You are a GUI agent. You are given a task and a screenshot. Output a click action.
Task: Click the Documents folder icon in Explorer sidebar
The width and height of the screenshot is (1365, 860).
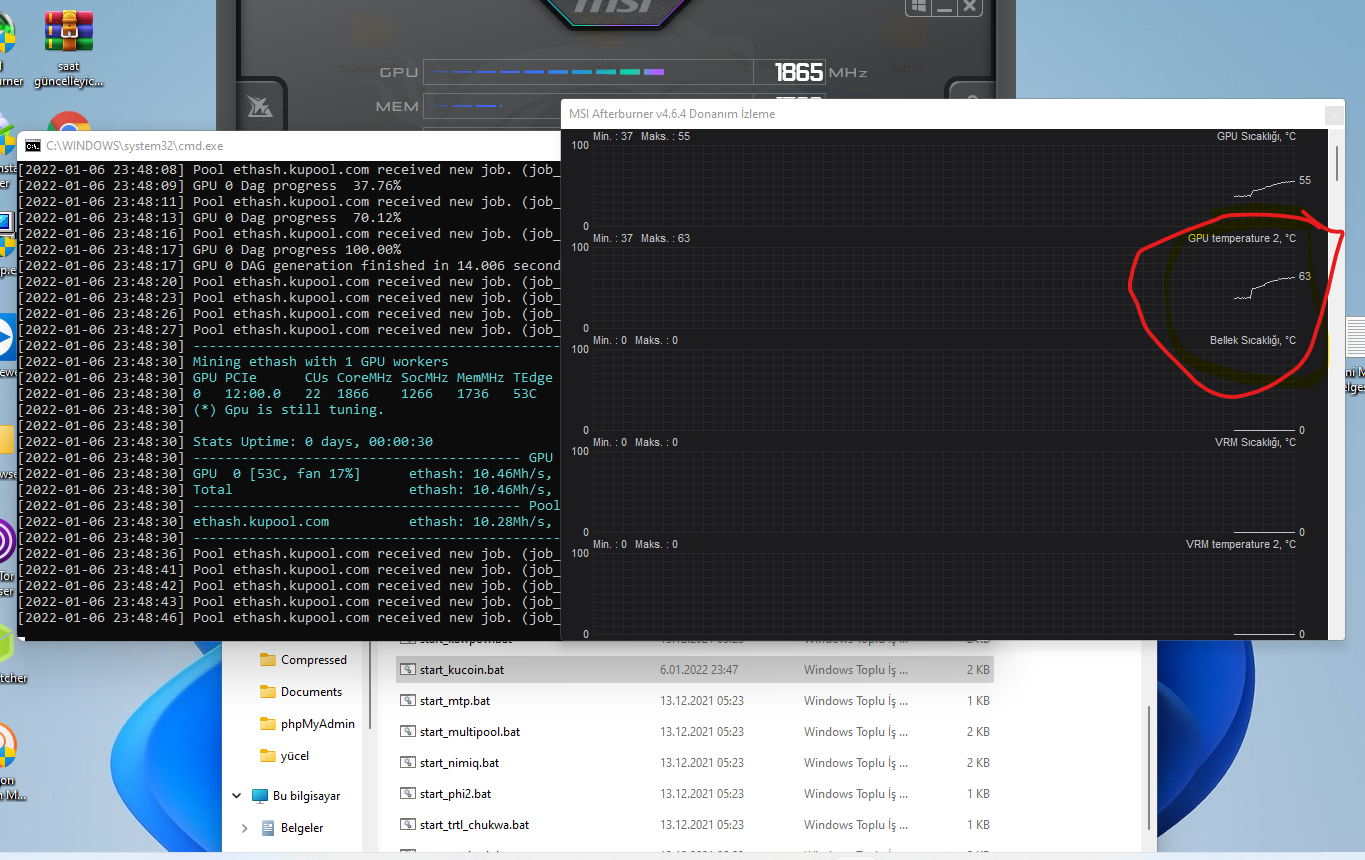click(267, 692)
